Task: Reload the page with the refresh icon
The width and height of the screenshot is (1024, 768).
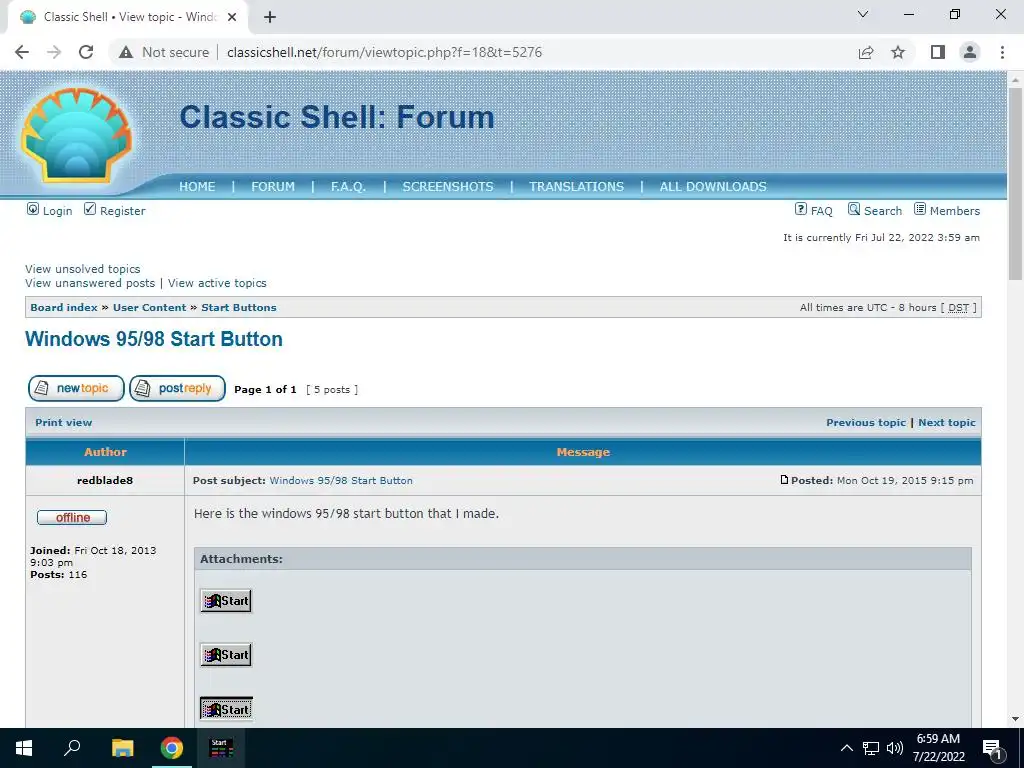Action: pos(86,52)
